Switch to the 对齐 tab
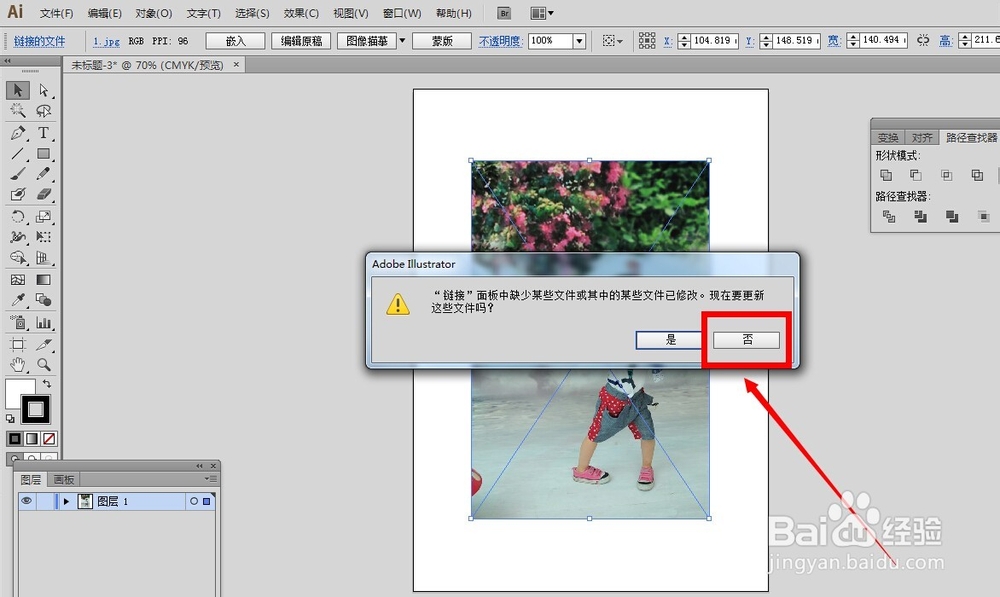The height and width of the screenshot is (597, 1000). [922, 138]
